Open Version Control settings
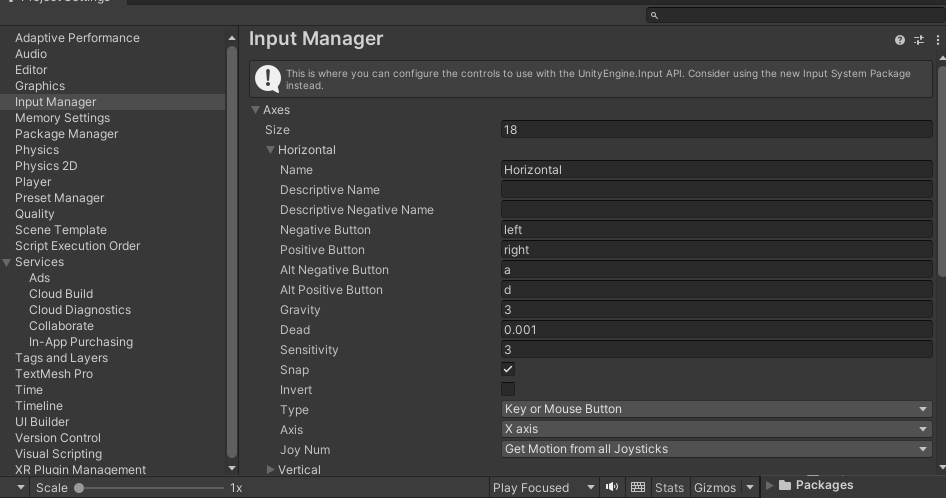Image resolution: width=946 pixels, height=498 pixels. point(58,438)
